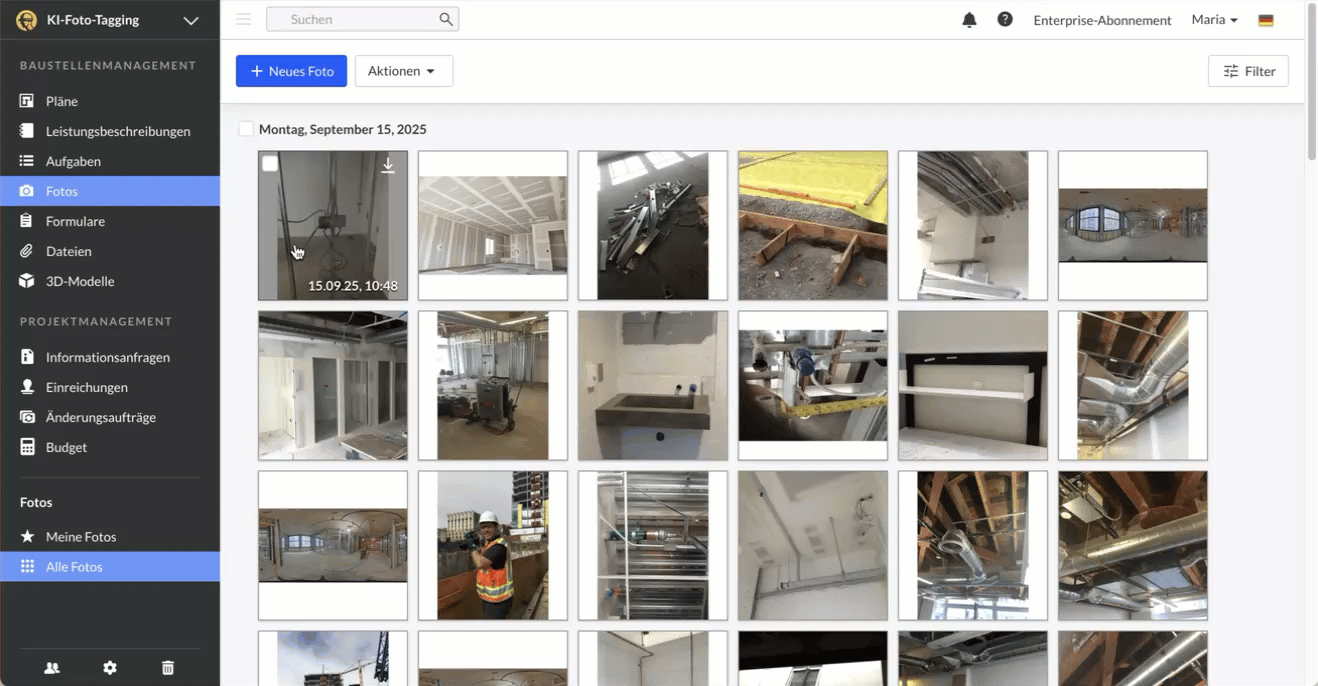1318x686 pixels.
Task: Click the Neues Foto button
Action: coord(291,71)
